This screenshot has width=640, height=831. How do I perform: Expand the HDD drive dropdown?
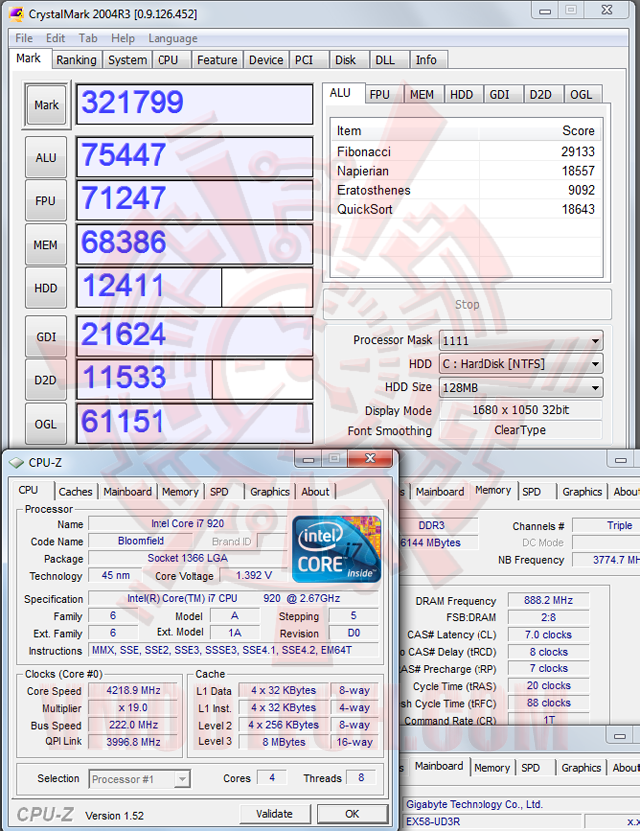click(x=521, y=364)
